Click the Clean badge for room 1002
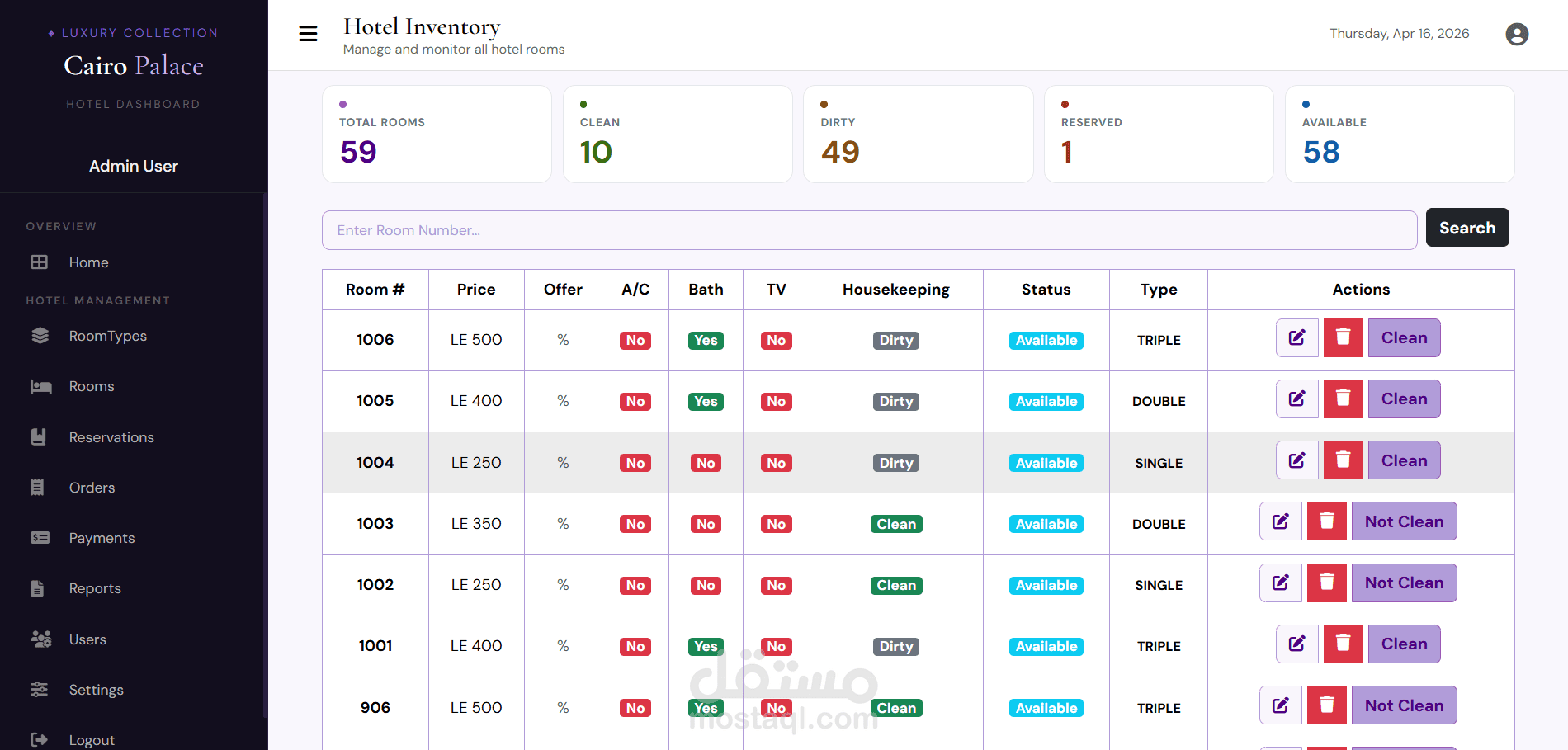Screen dimensions: 1568x750 click(896, 586)
